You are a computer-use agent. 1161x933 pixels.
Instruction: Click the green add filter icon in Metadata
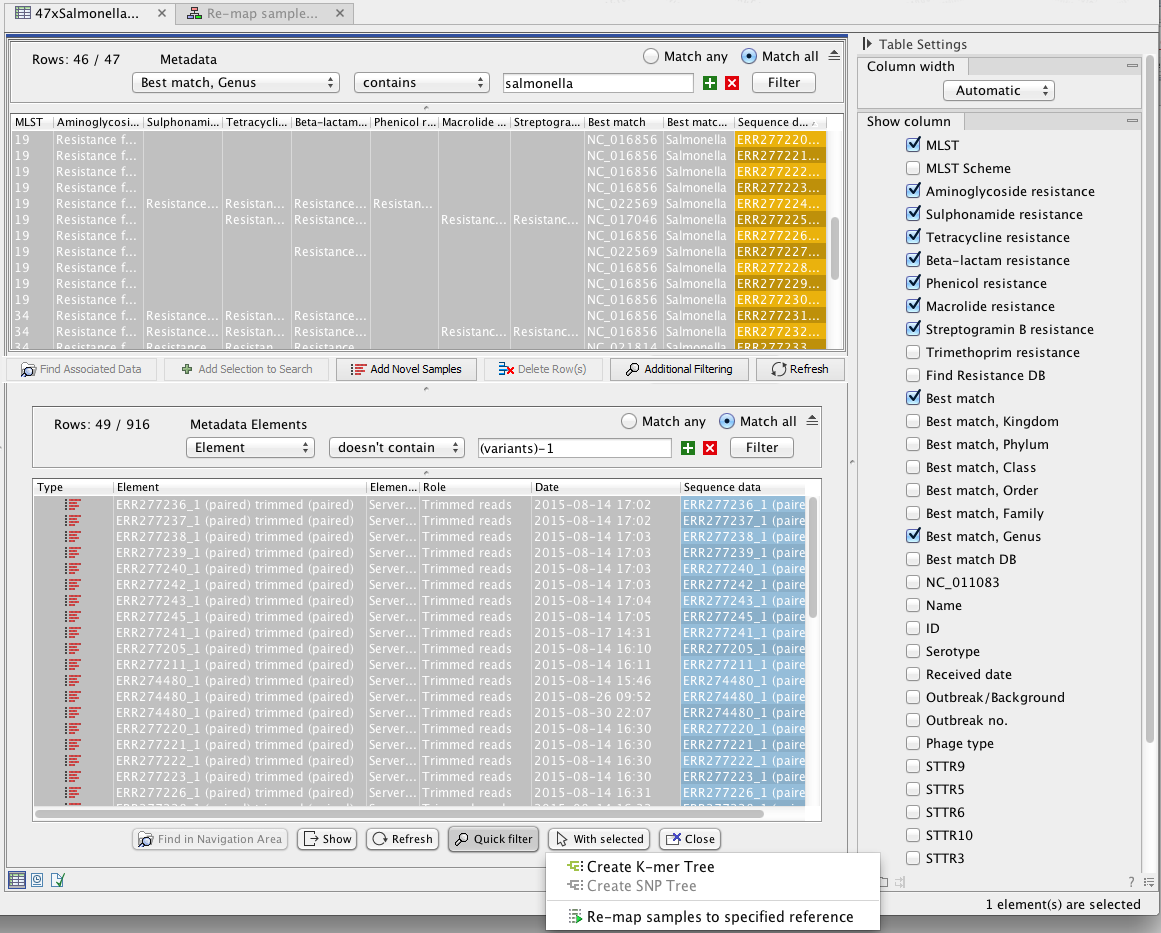(x=711, y=83)
